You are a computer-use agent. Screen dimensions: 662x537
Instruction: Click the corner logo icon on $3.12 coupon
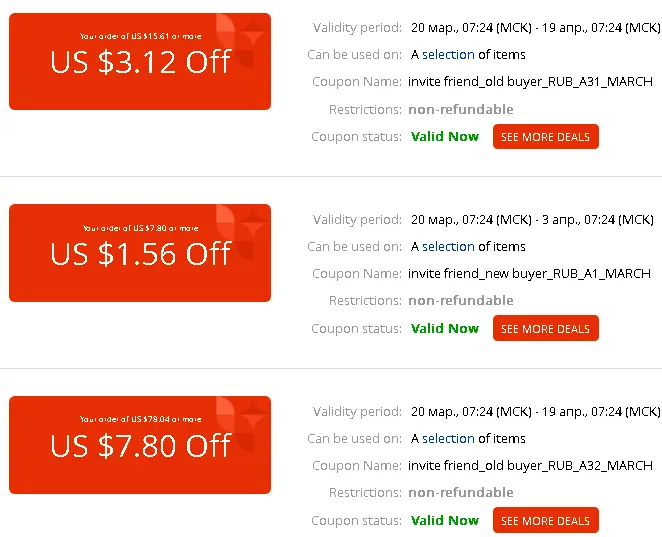[241, 41]
